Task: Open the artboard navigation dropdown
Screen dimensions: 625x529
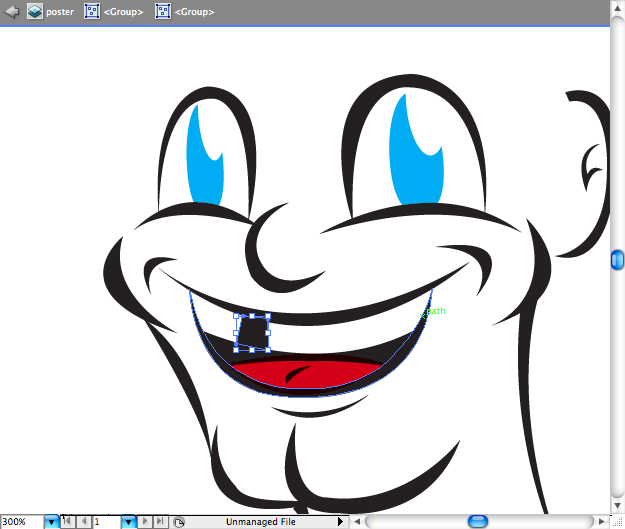Action: tap(128, 522)
